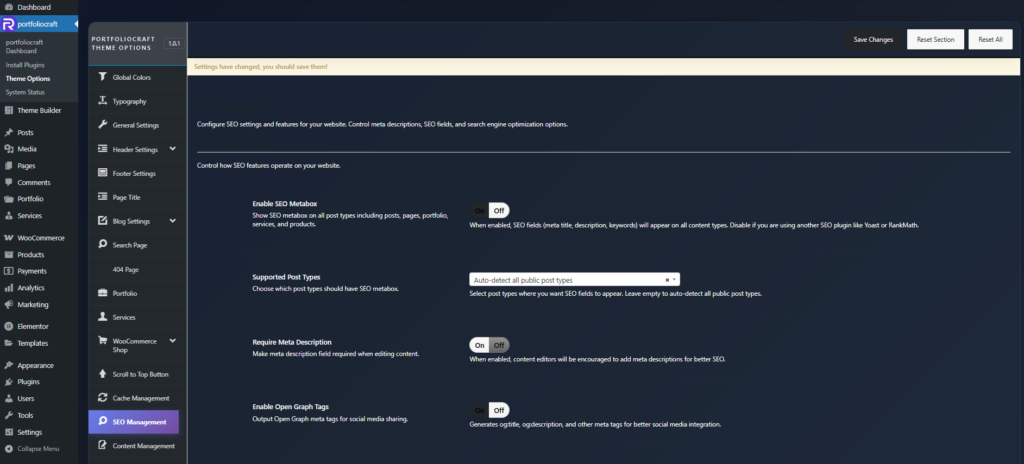Click the Search Page magnifier icon

coord(102,244)
